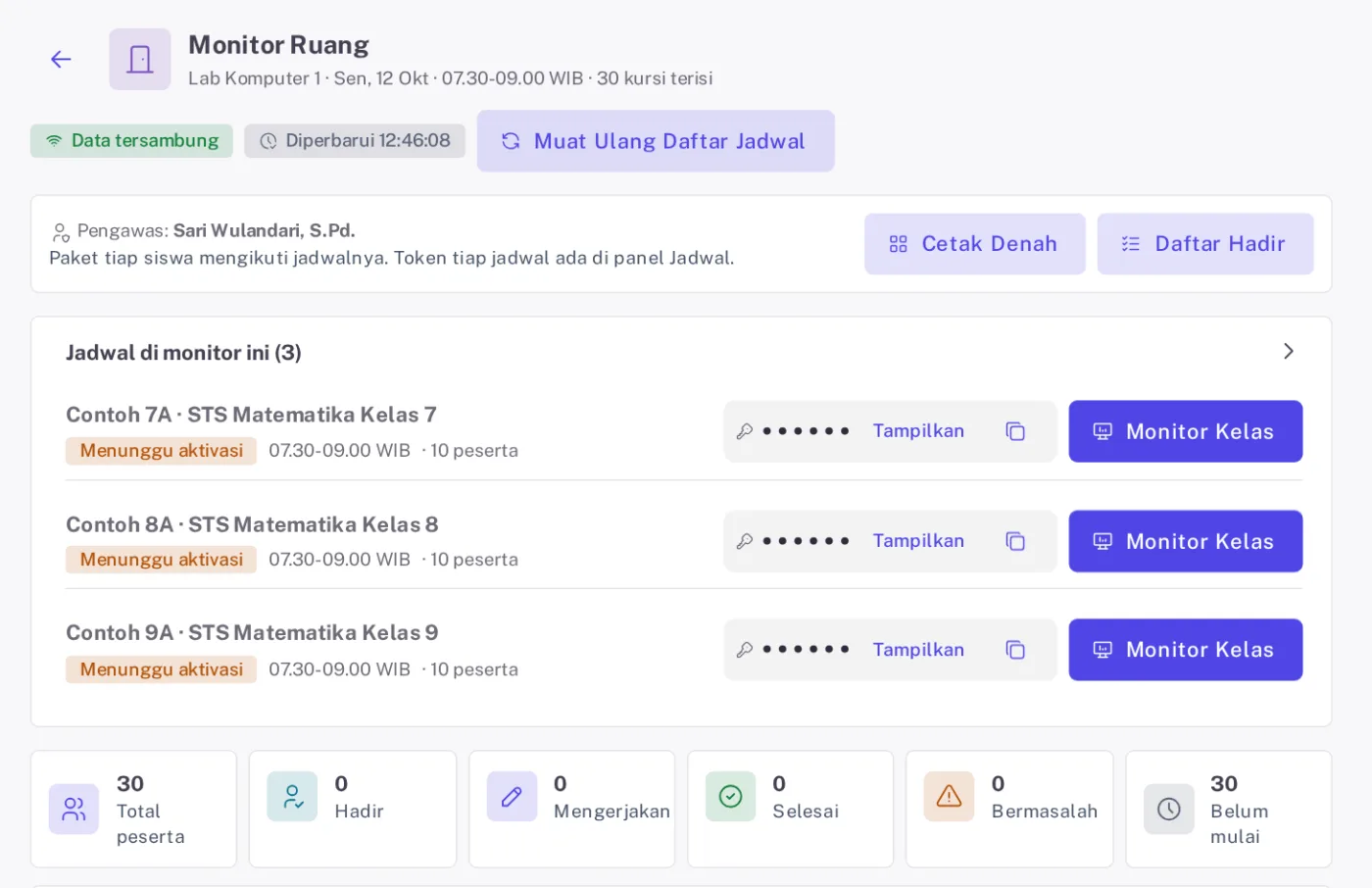Click the Total peserta people icon
1372x888 pixels.
click(73, 809)
